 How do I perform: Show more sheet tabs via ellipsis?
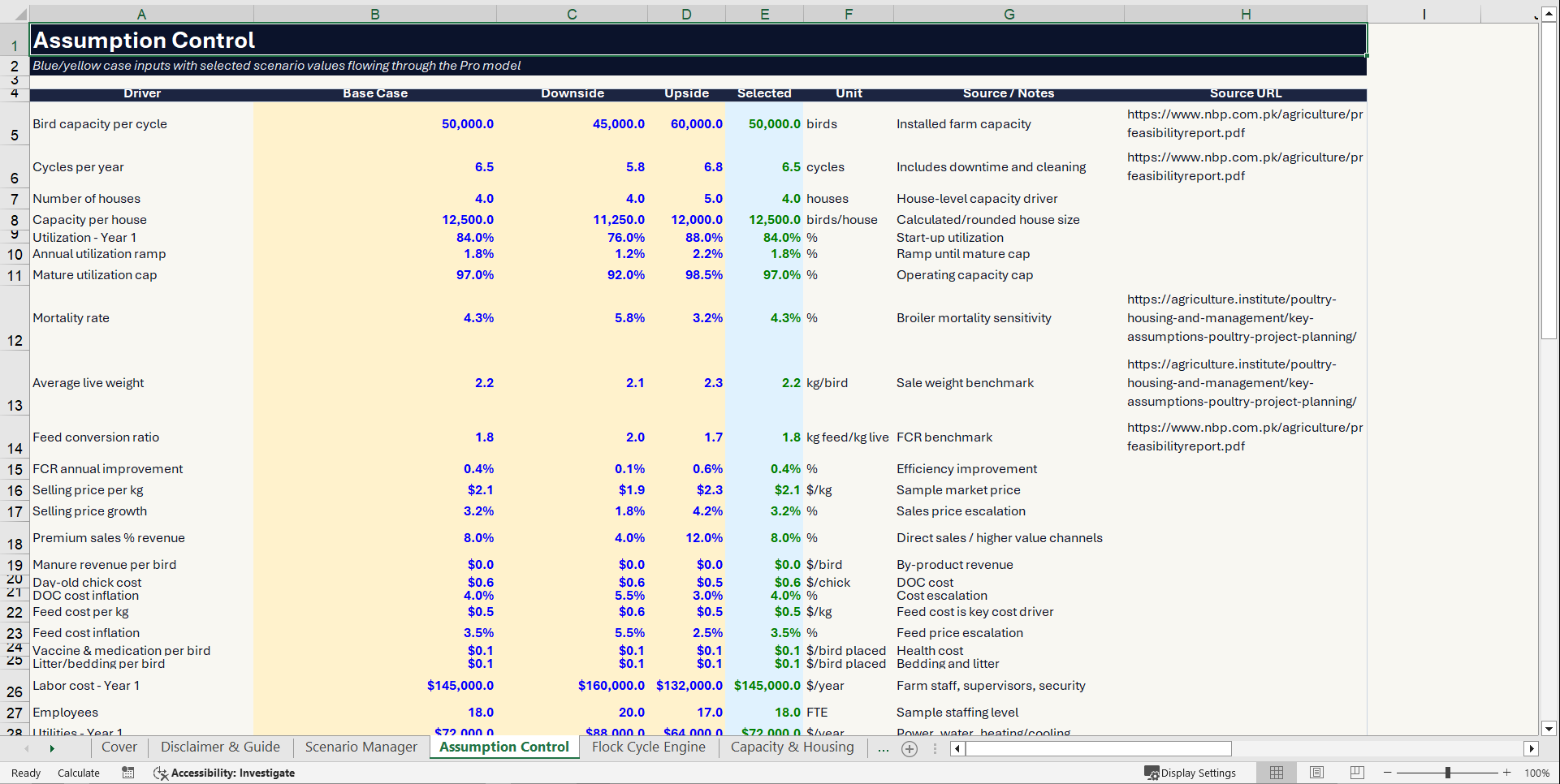click(883, 749)
